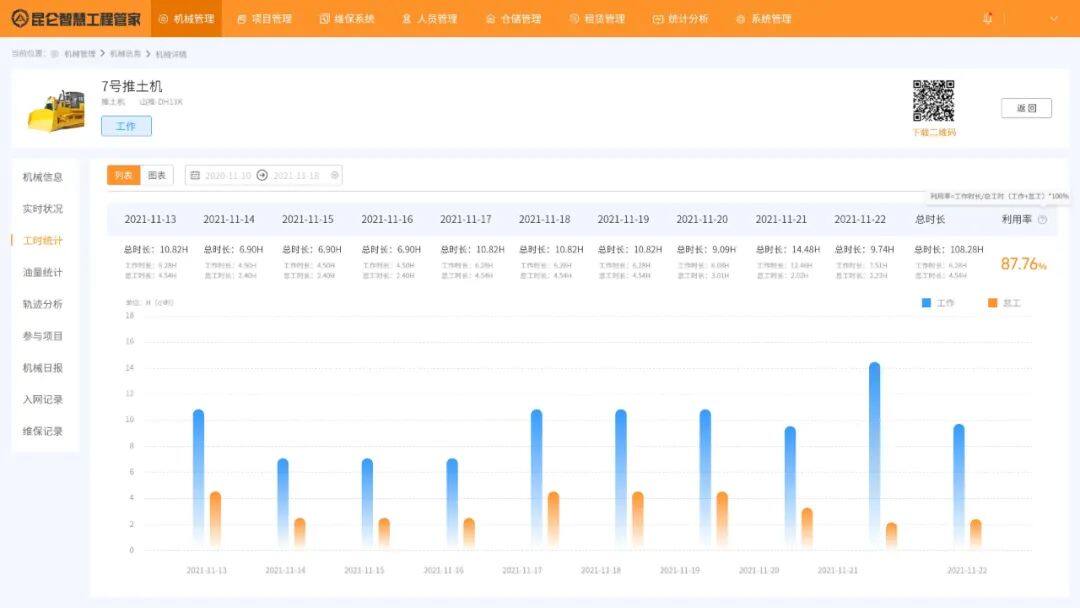Click the notification bell icon
Screen dimensions: 1080x608
click(x=987, y=19)
